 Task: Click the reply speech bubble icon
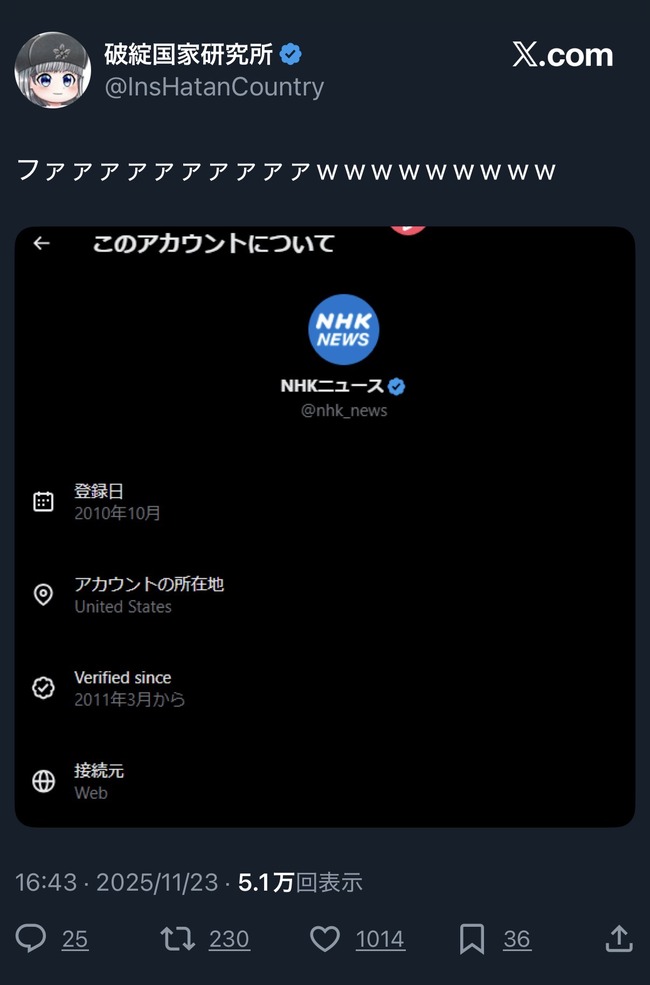pyautogui.click(x=31, y=939)
